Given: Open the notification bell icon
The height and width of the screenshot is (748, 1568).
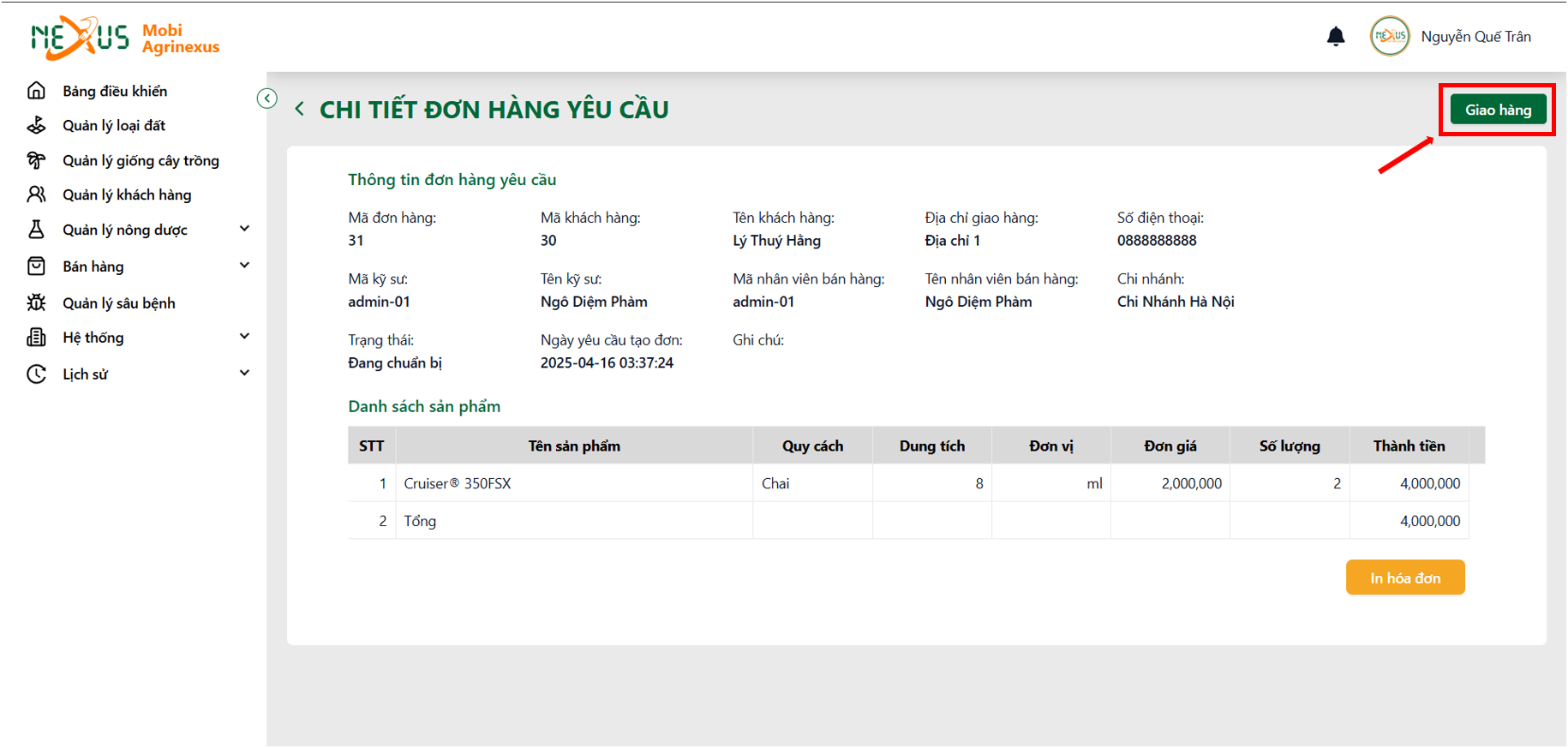Looking at the screenshot, I should coord(1336,36).
